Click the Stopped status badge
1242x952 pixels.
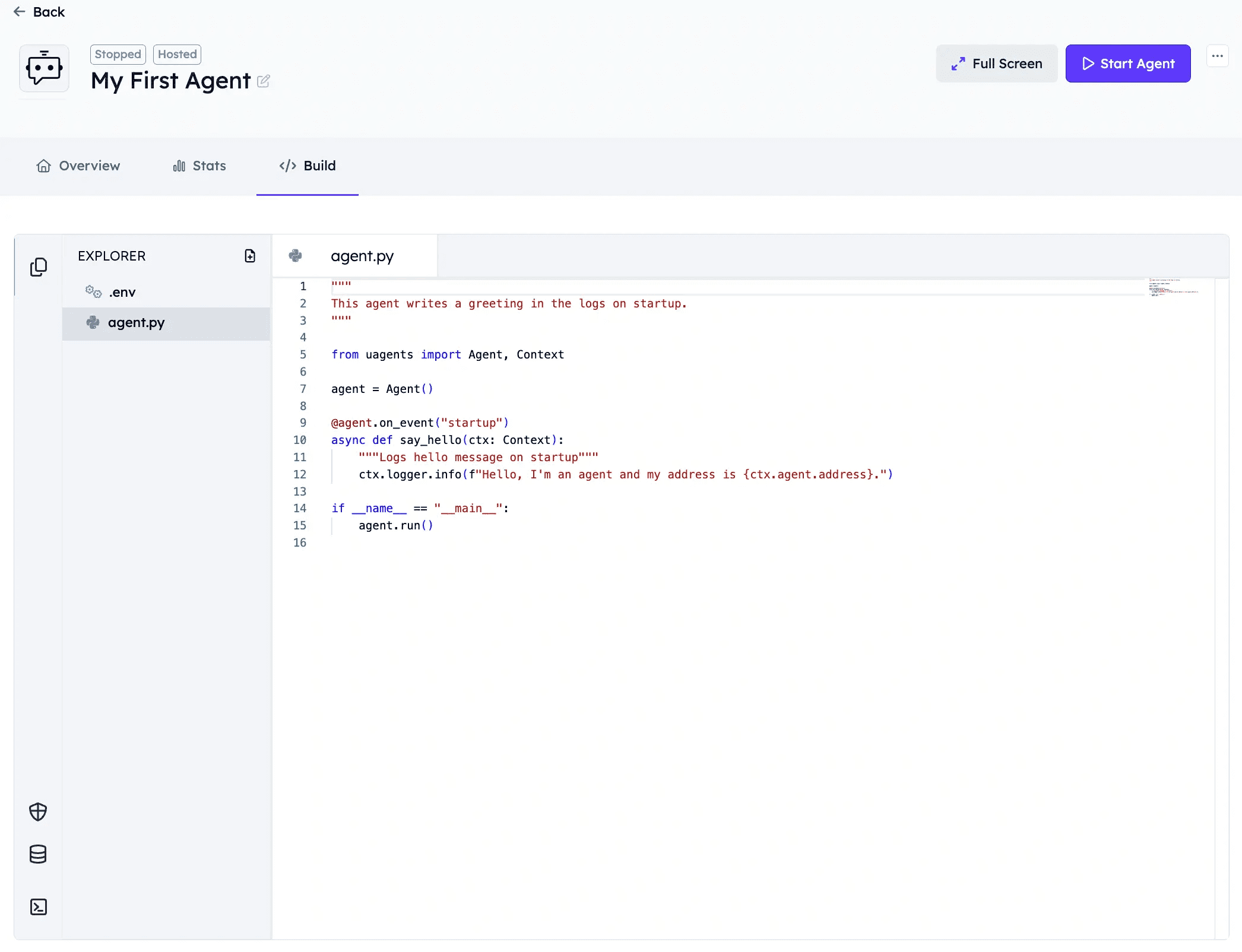coord(118,54)
